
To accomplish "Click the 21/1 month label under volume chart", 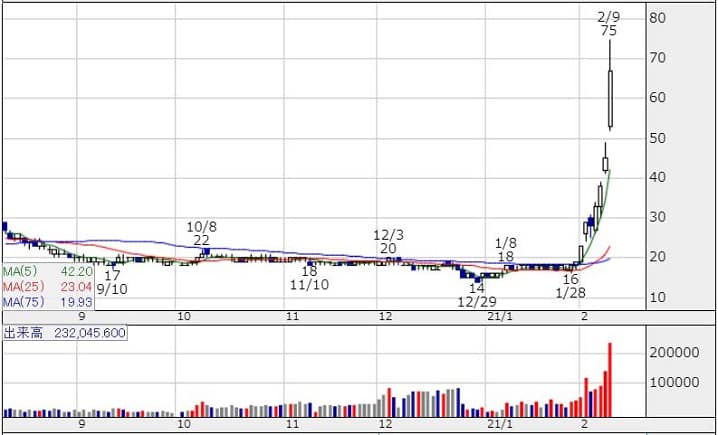I will [499, 423].
